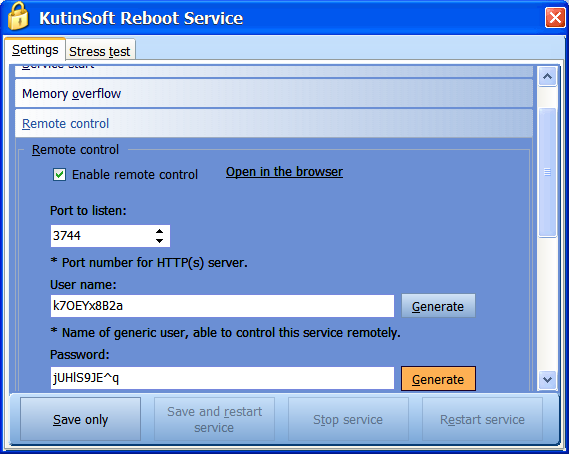The image size is (569, 454).
Task: Click the User name text field
Action: coord(222,306)
